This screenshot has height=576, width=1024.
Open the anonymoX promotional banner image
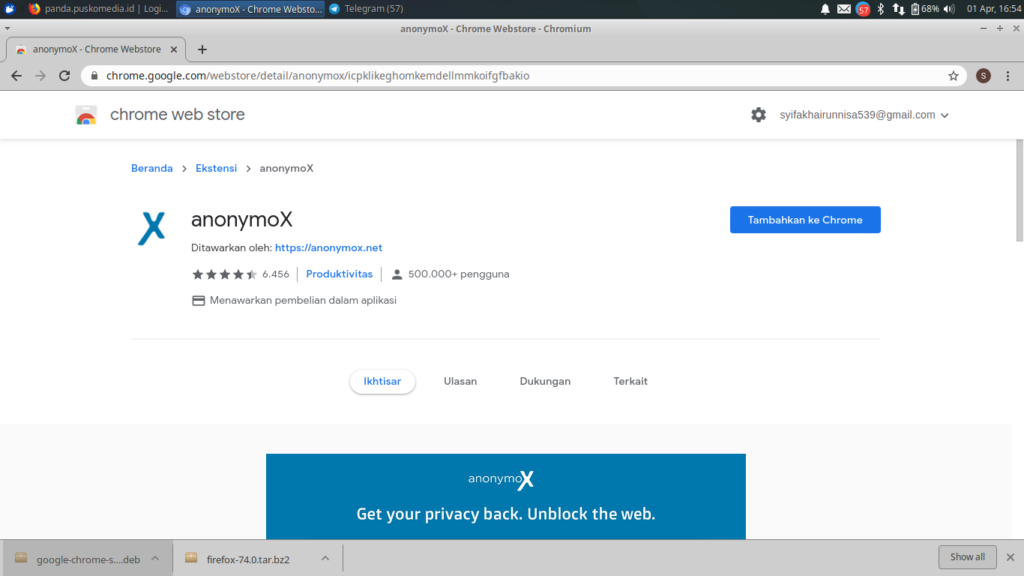[505, 496]
